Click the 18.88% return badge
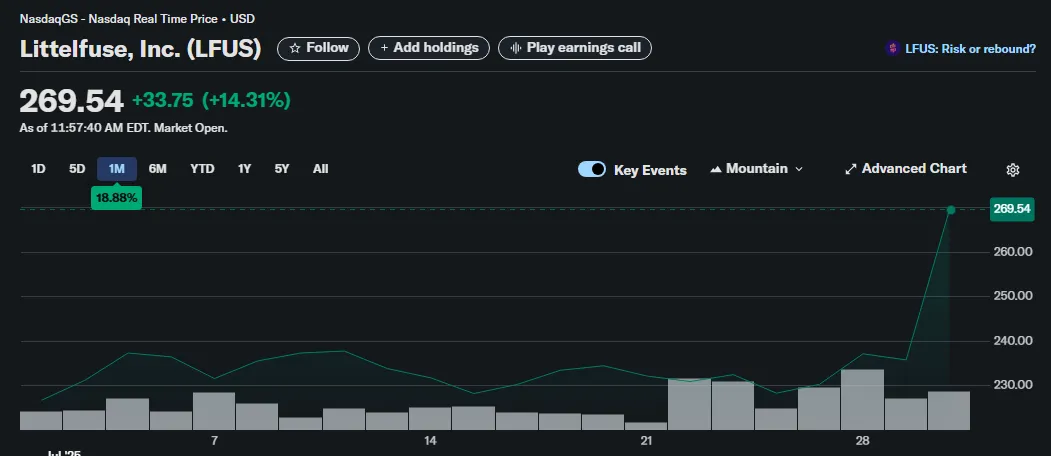 coord(117,197)
